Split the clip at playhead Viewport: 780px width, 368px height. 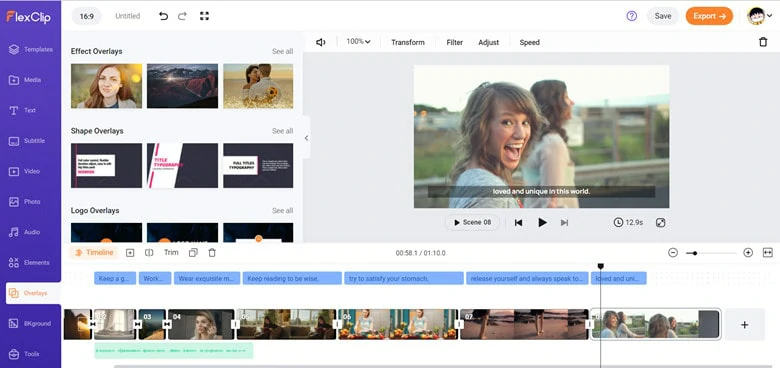[149, 253]
